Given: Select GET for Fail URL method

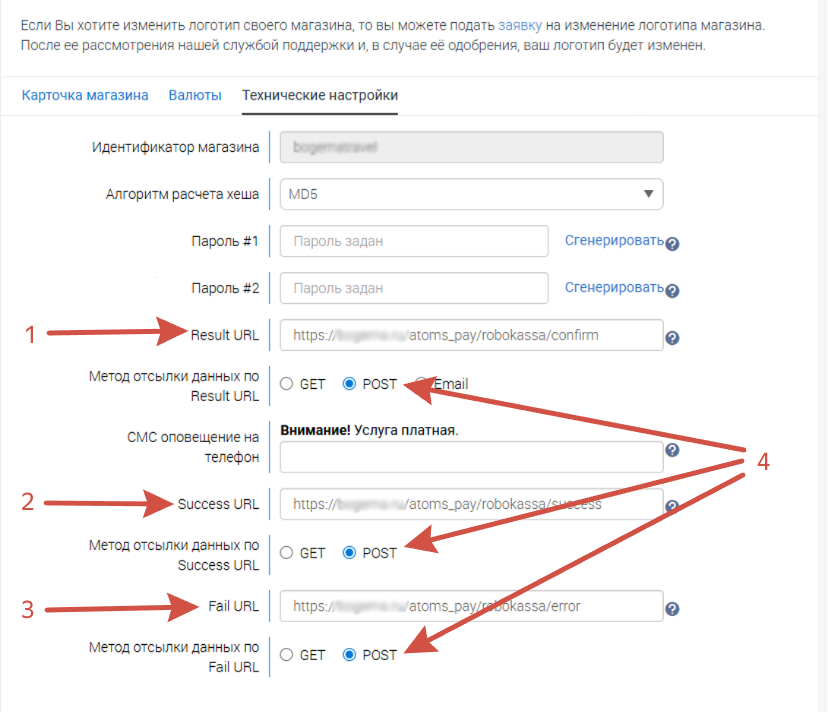Looking at the screenshot, I should pos(287,655).
